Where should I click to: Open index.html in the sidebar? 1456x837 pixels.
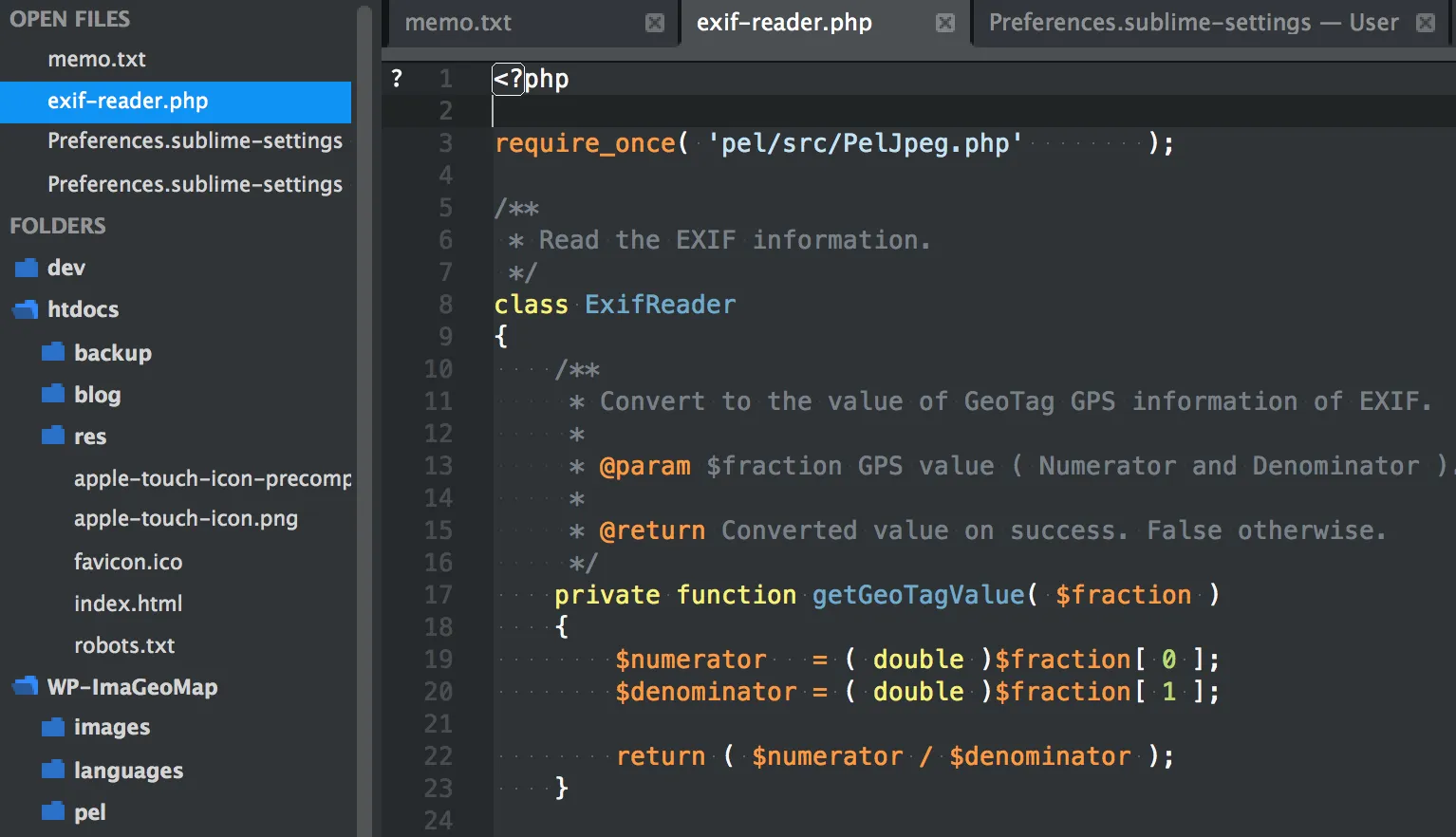pos(128,604)
